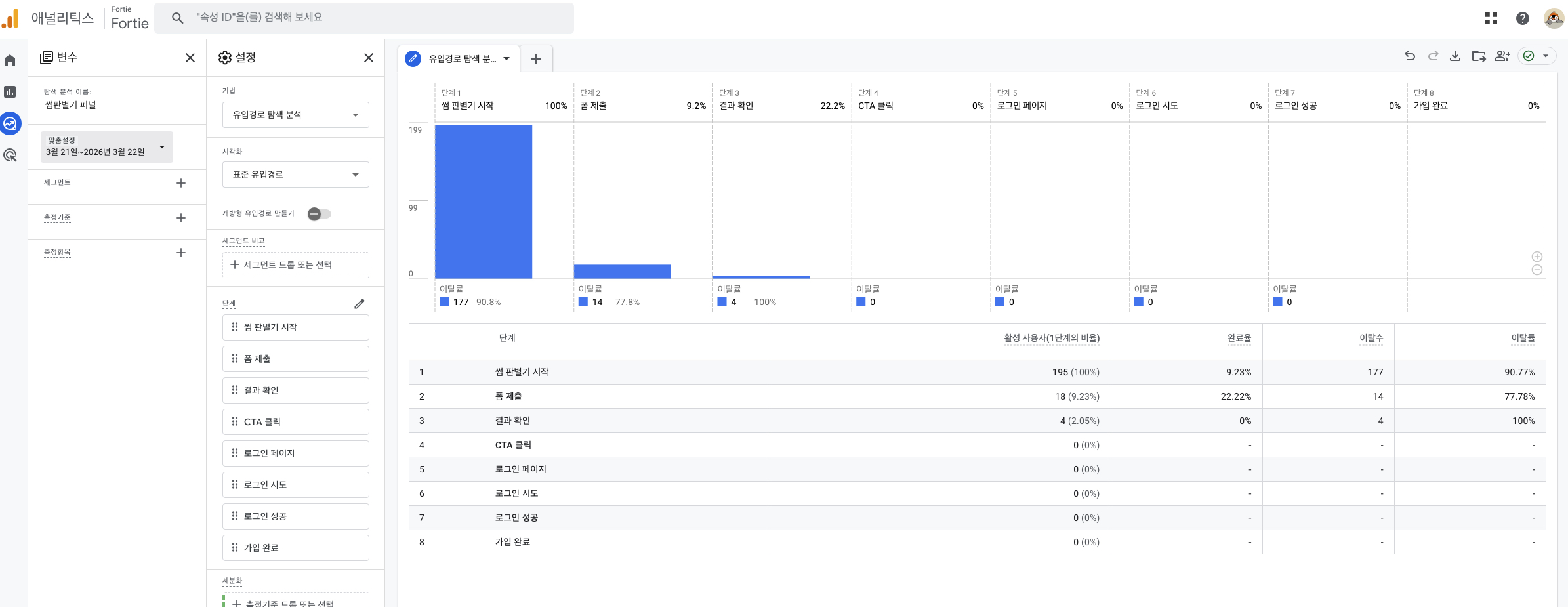Click 측정기준 드롭 또는 선택 breakdown zone
Viewport: 1568px width, 607px height.
click(x=296, y=601)
